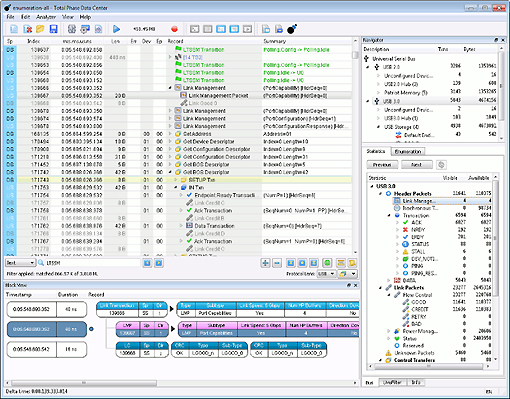Image resolution: width=510 pixels, height=399 pixels.
Task: Click the search next arrow button
Action: 159,263
